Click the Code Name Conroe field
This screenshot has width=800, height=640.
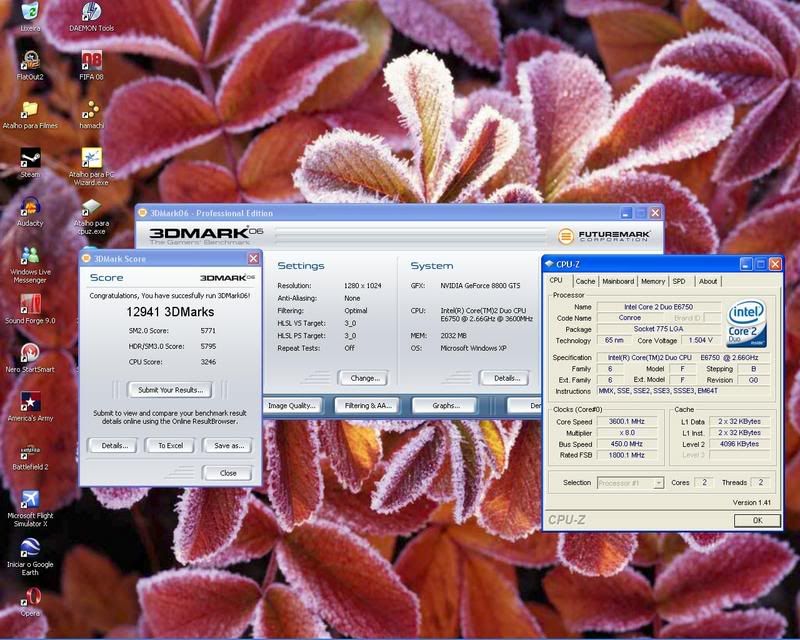pyautogui.click(x=630, y=318)
